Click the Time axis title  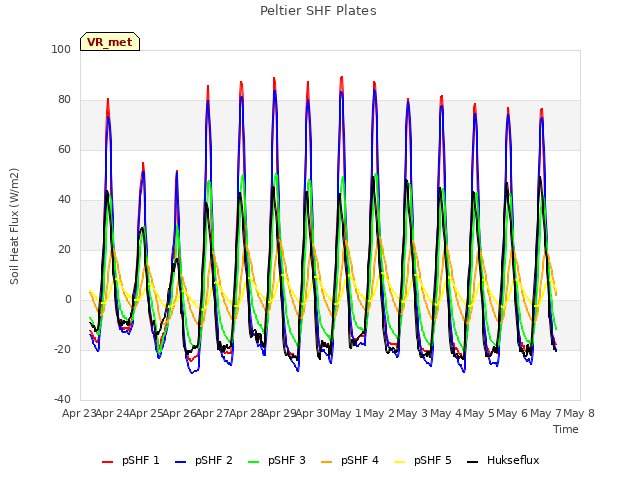click(x=566, y=429)
